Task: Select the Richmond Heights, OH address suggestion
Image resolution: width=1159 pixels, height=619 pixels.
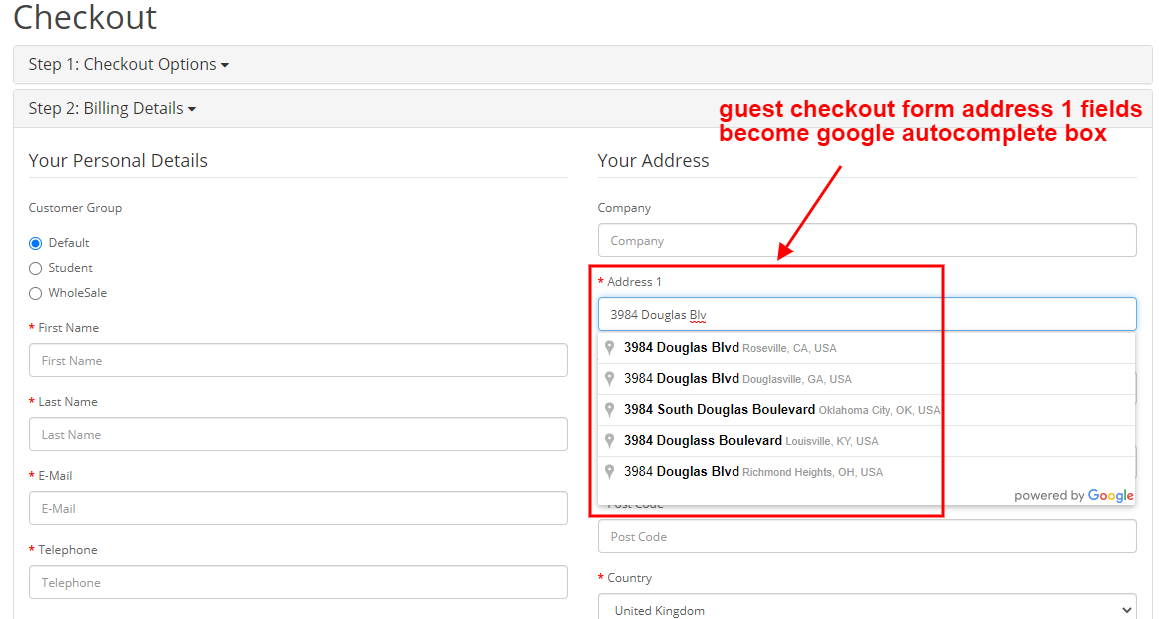Action: click(x=750, y=471)
